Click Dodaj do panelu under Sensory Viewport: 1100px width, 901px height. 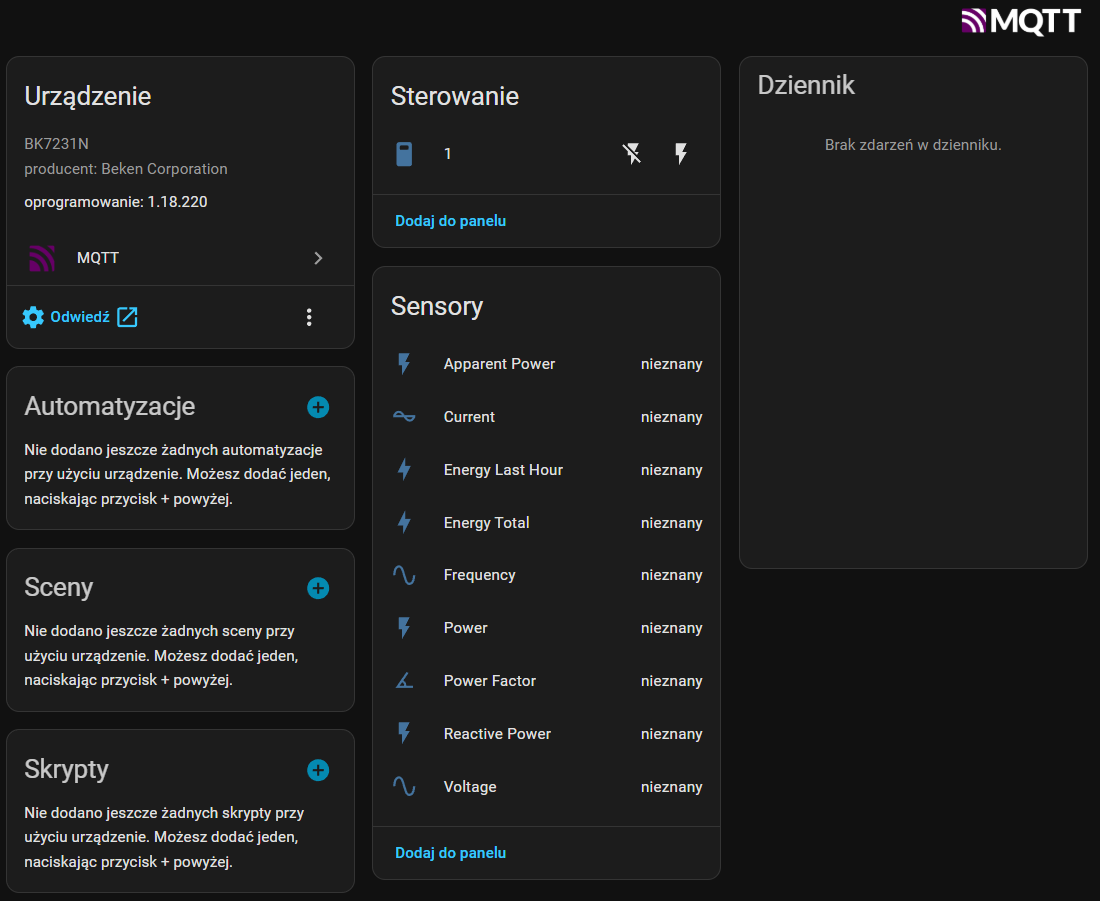pyautogui.click(x=450, y=853)
